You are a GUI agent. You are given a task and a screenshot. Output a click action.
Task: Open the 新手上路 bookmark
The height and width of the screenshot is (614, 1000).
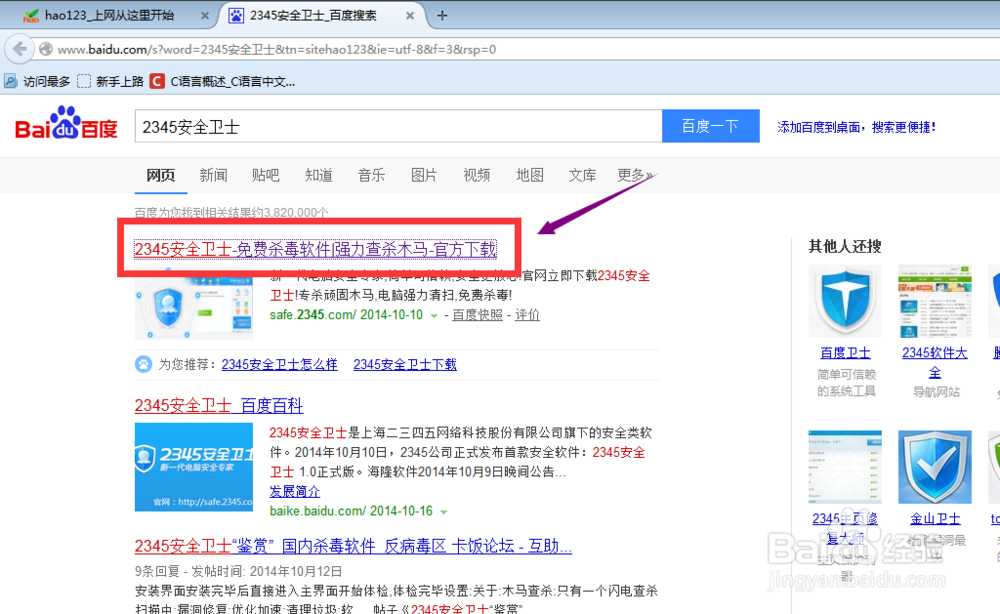click(110, 82)
